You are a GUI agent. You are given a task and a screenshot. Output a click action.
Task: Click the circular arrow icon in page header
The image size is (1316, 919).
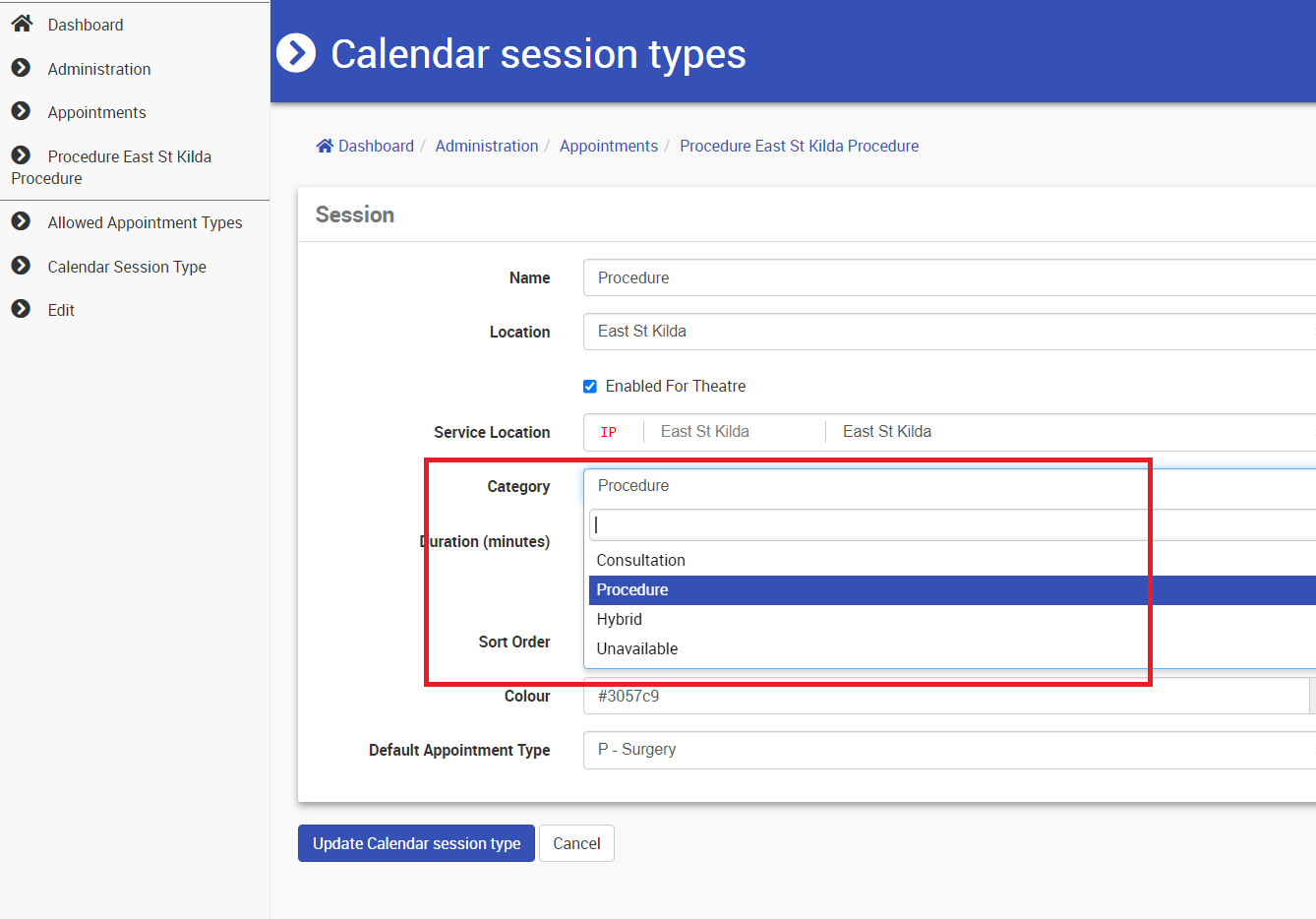(x=296, y=53)
